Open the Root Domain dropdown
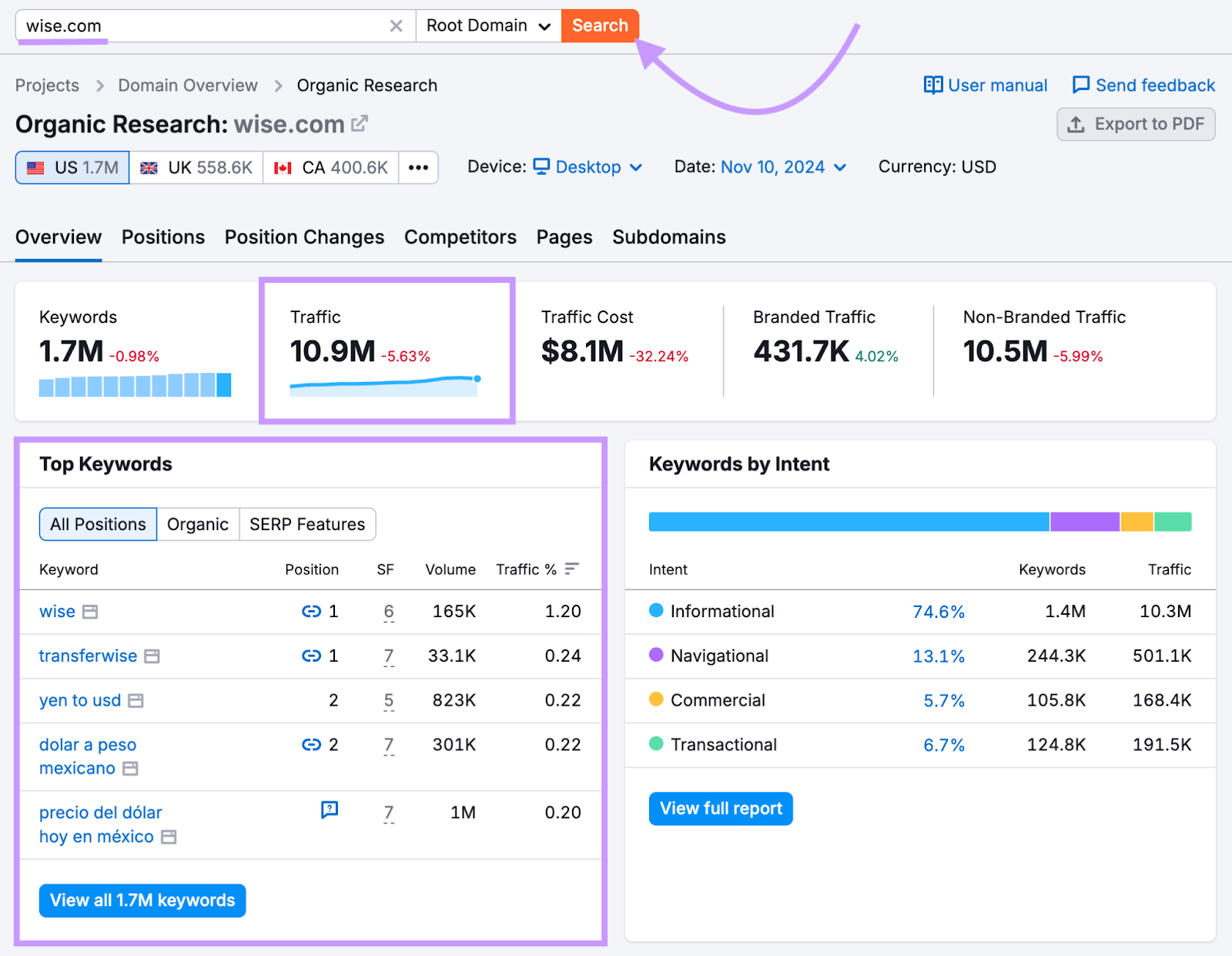 tap(487, 25)
